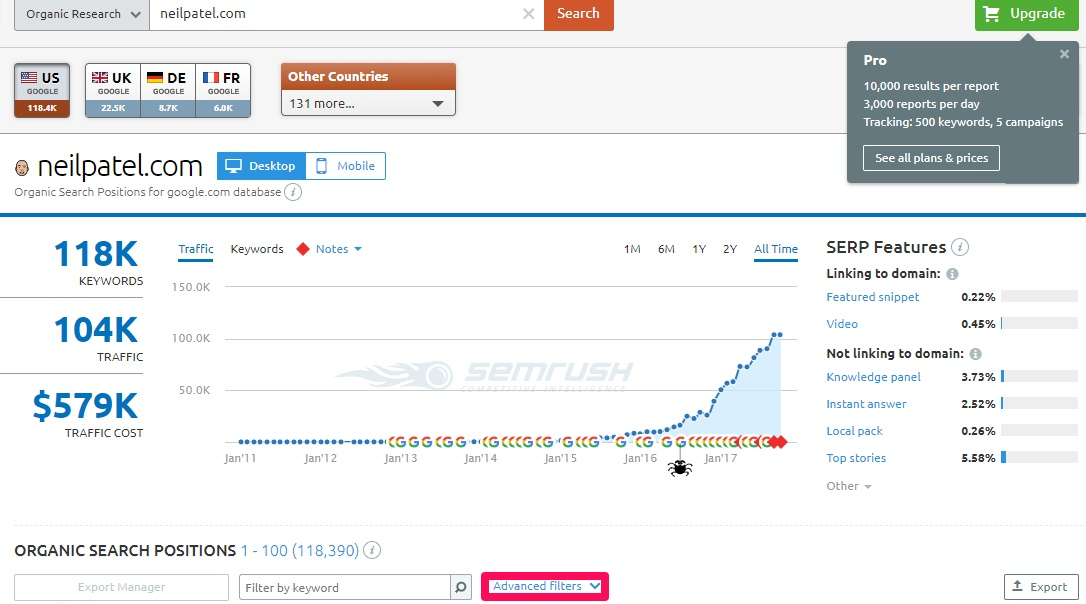Close the Pro plan tooltip
1086x604 pixels.
[x=1064, y=55]
